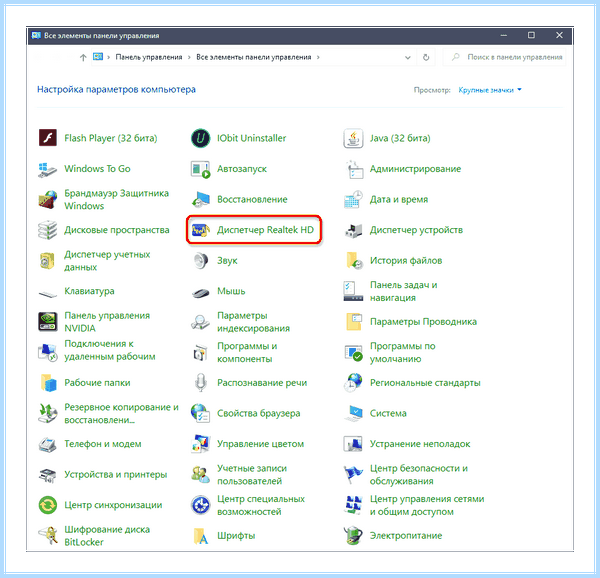
Task: Open the Flash Player icon
Action: tap(47, 138)
